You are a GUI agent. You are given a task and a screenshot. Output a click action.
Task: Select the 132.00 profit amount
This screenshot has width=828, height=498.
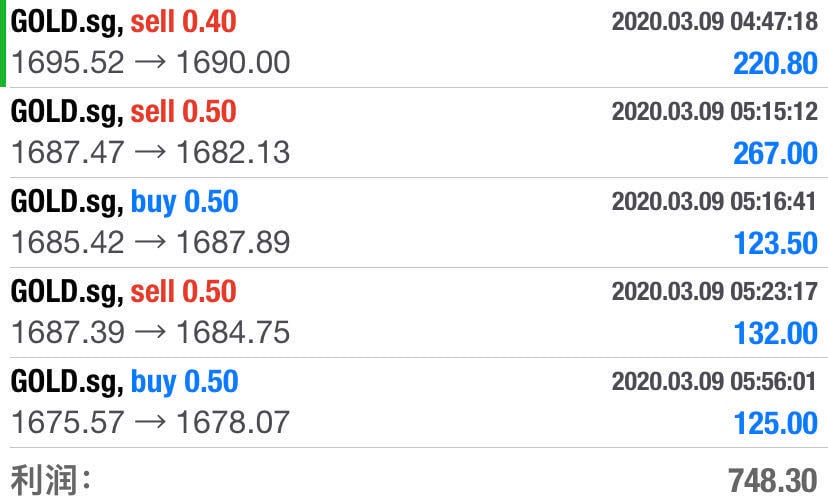click(775, 333)
